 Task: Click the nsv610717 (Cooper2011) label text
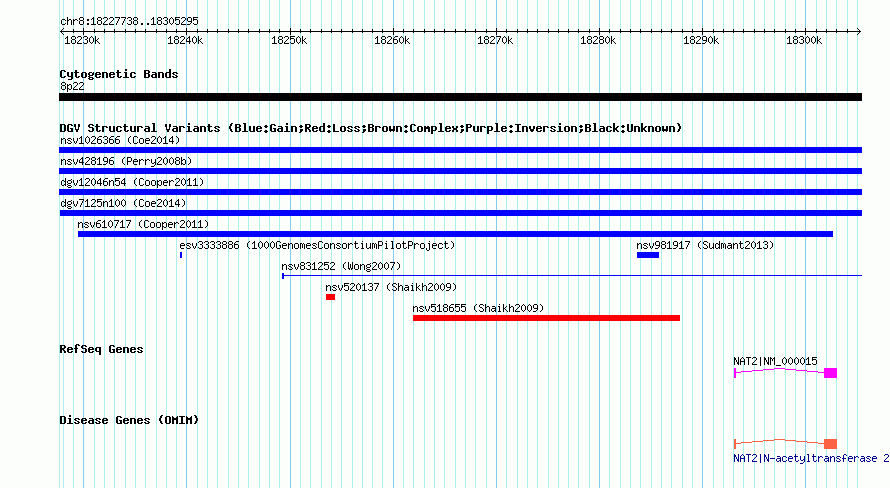pos(143,224)
